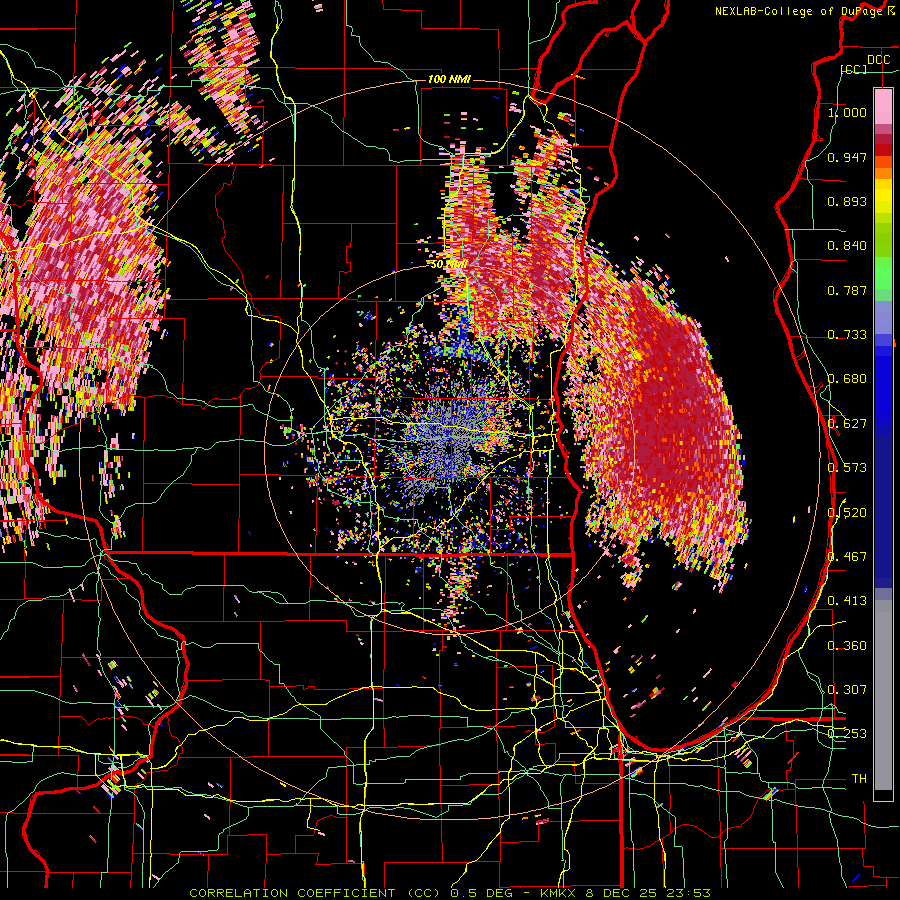Select the 0.520 legend value
This screenshot has height=900, width=900.
847,513
